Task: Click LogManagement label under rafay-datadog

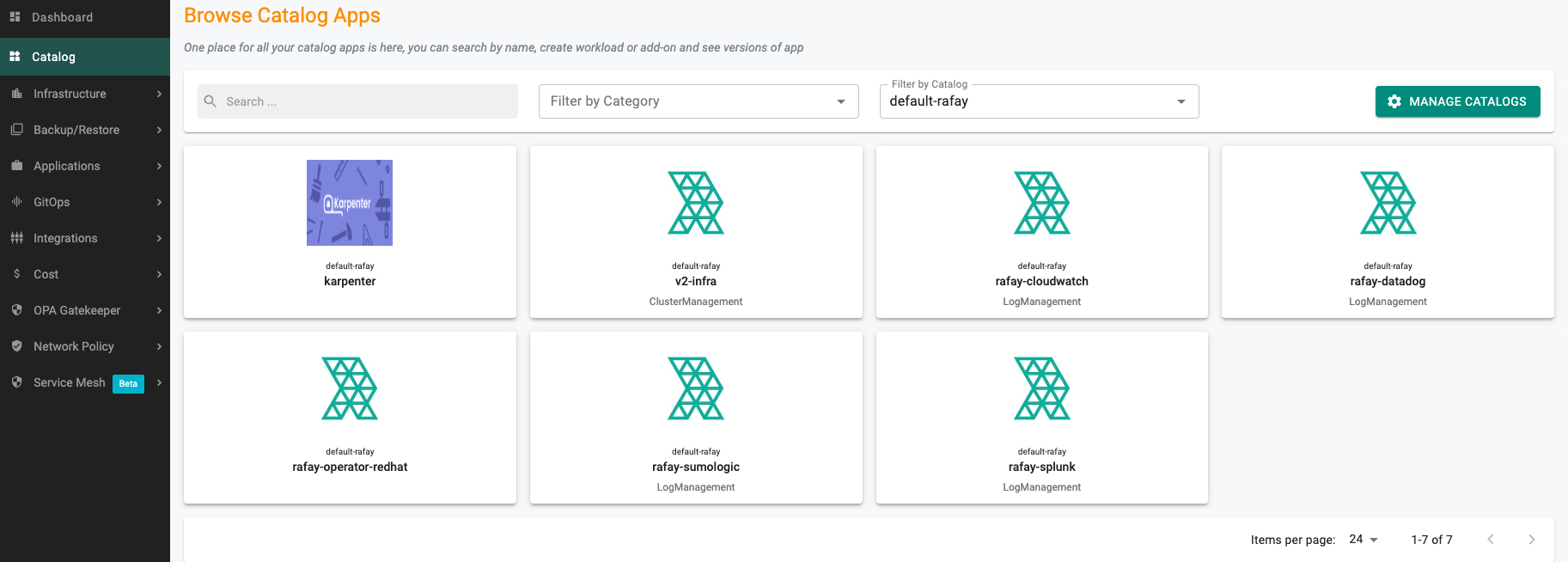Action: click(1388, 302)
